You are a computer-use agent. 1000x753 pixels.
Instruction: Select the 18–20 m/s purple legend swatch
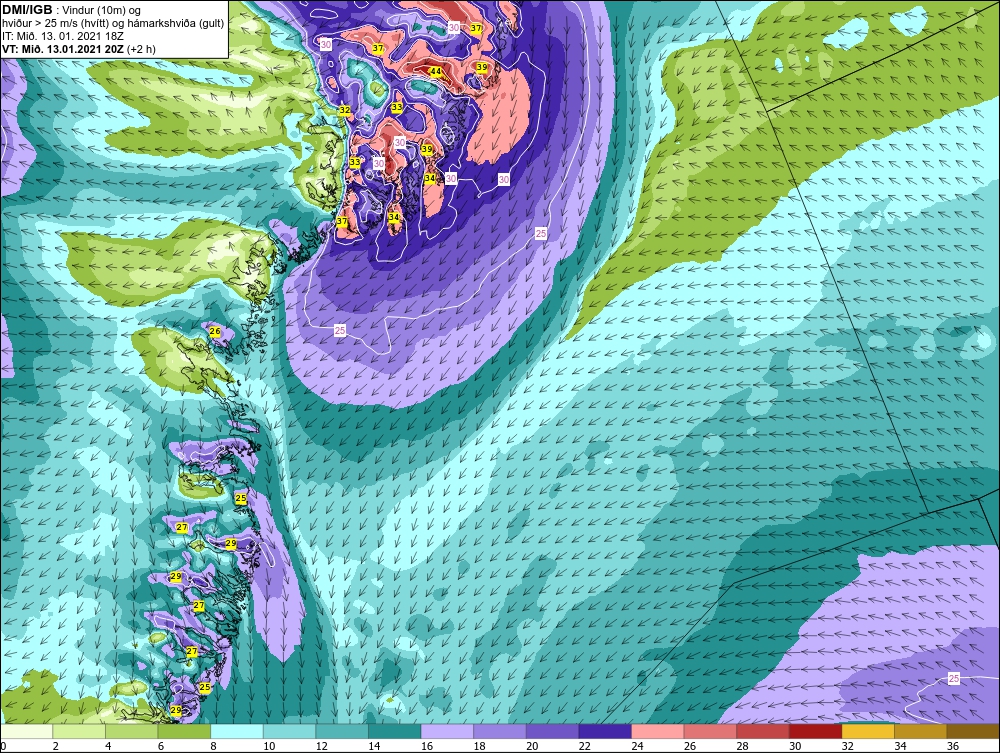(500, 731)
